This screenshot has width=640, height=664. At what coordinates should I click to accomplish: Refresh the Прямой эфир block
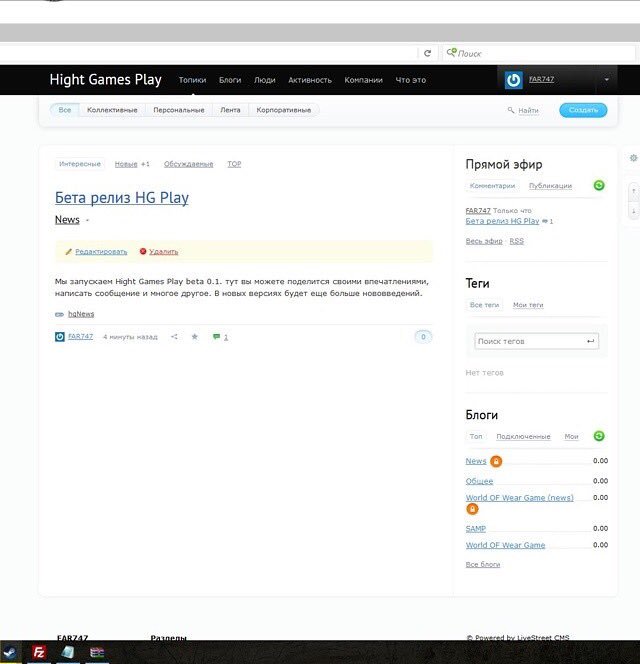click(x=599, y=185)
